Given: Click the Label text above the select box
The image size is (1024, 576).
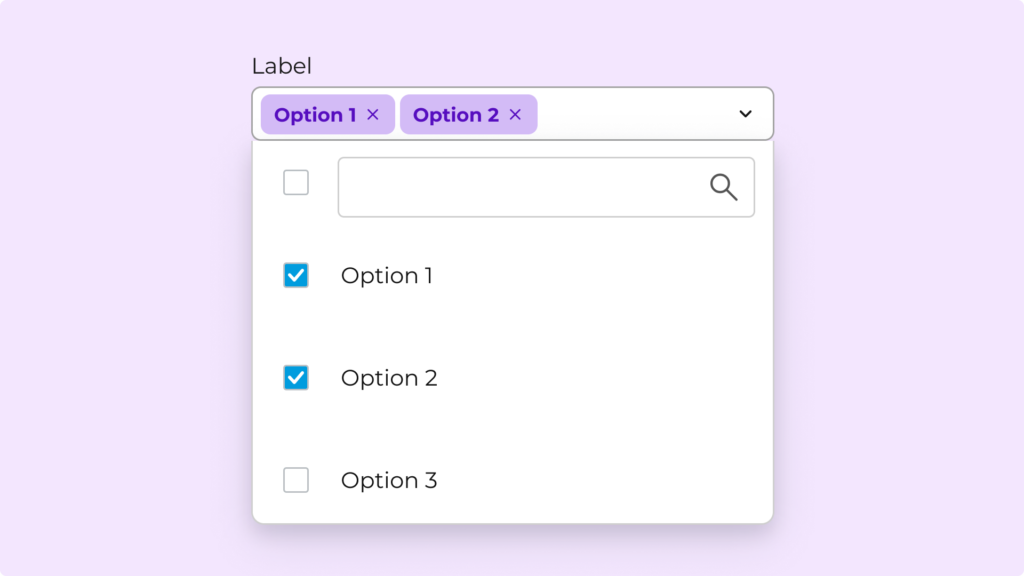Looking at the screenshot, I should click(x=282, y=66).
